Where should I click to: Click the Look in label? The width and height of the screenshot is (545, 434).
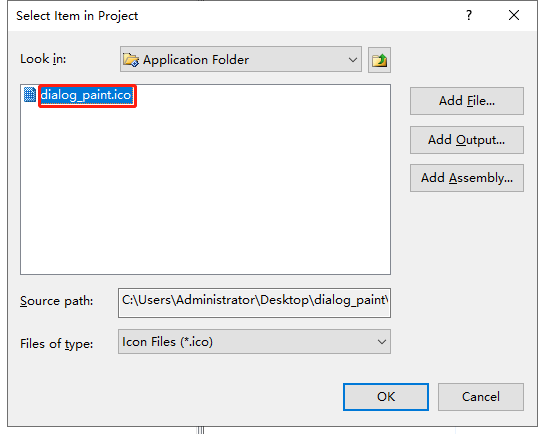pos(43,59)
